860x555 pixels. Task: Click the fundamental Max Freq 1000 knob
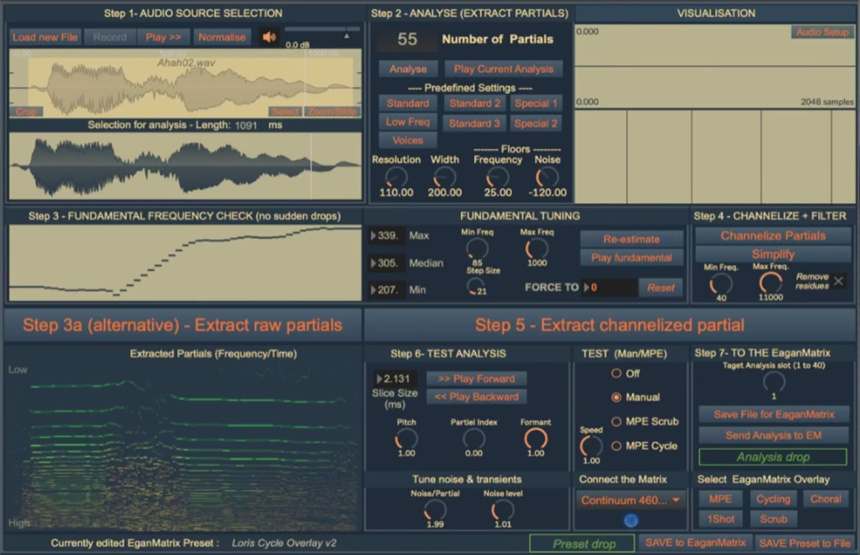click(536, 248)
